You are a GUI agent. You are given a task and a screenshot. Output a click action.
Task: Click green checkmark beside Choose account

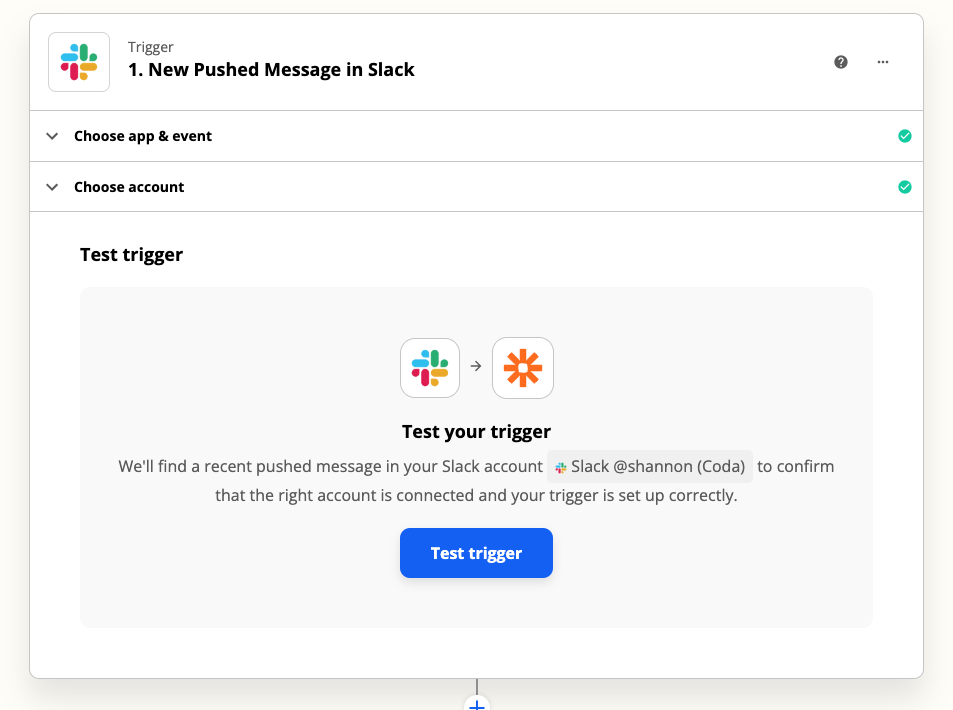(x=905, y=187)
